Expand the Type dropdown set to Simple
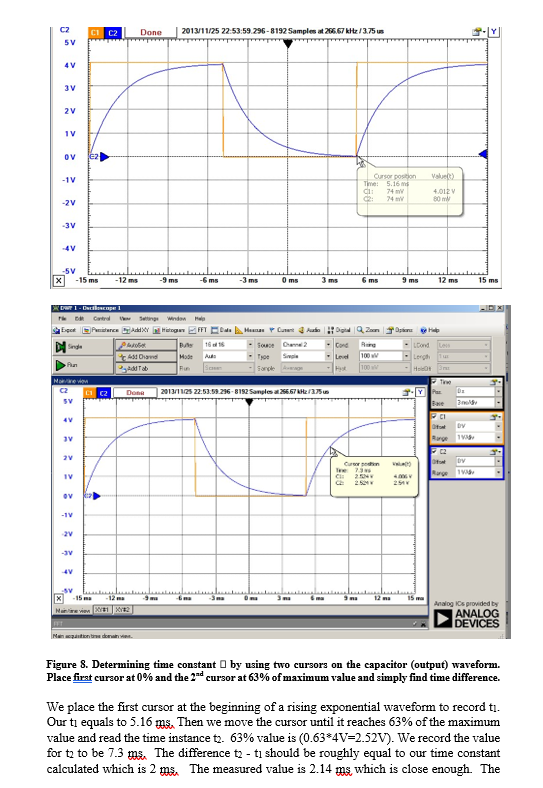Screen dimensions: 543x788 point(328,356)
